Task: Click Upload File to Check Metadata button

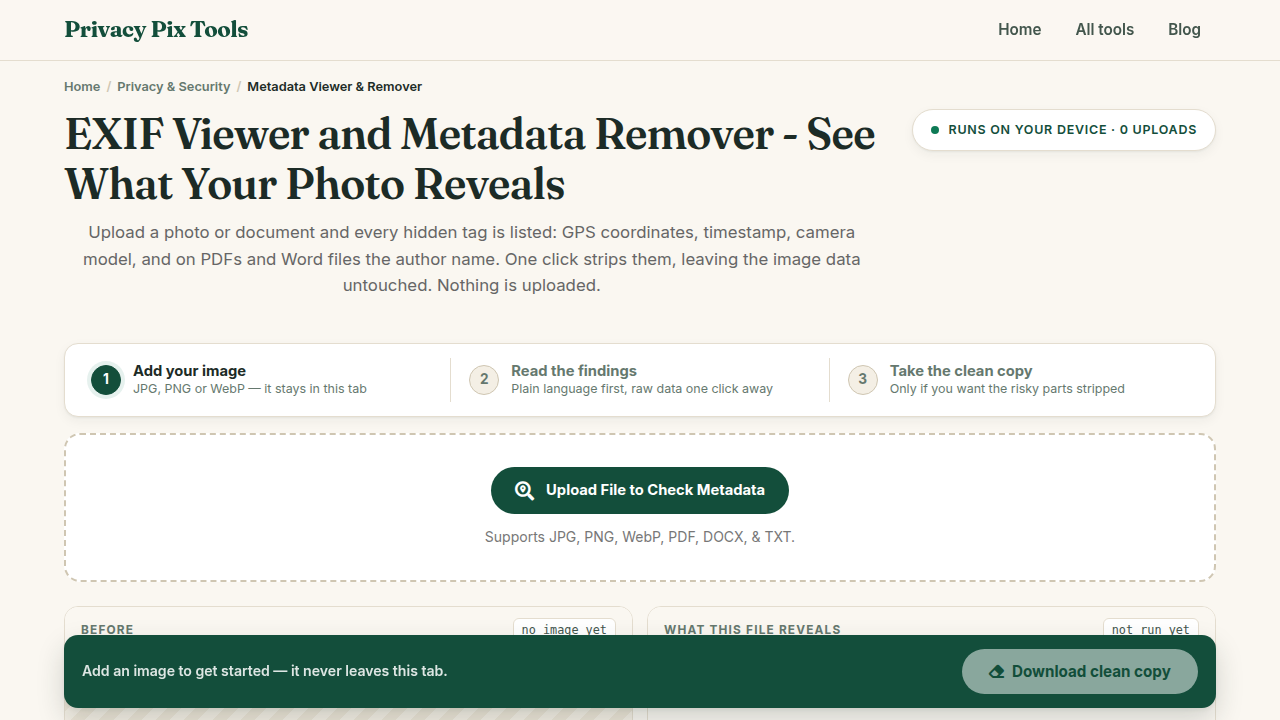Action: 640,490
